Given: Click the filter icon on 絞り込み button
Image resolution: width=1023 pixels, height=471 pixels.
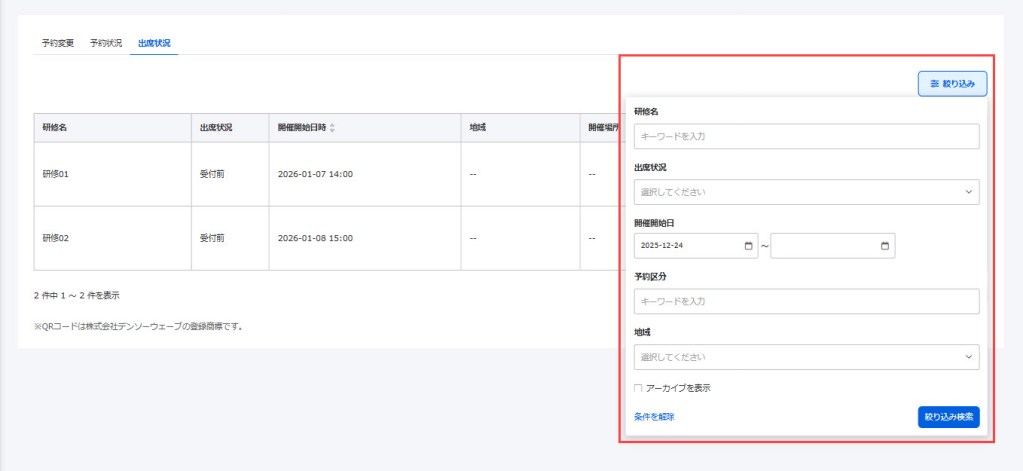Looking at the screenshot, I should [934, 84].
